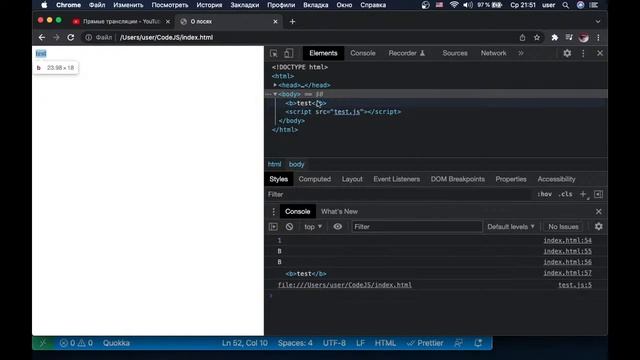Toggle device toolbar icon in DevTools

289,53
